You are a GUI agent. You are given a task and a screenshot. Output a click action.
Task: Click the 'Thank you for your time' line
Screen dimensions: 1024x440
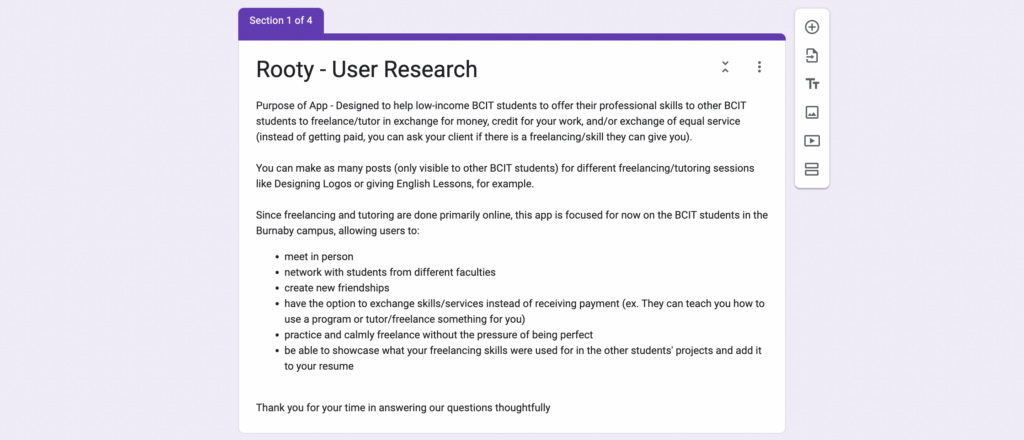click(403, 407)
